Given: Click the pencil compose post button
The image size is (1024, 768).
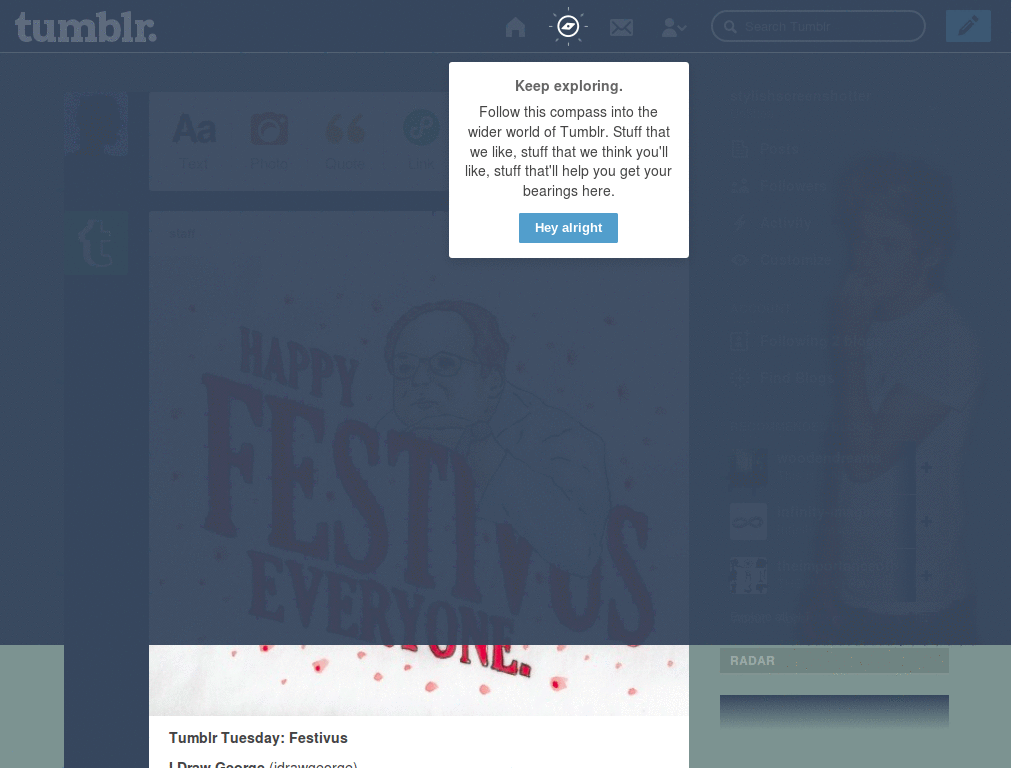Looking at the screenshot, I should (968, 26).
